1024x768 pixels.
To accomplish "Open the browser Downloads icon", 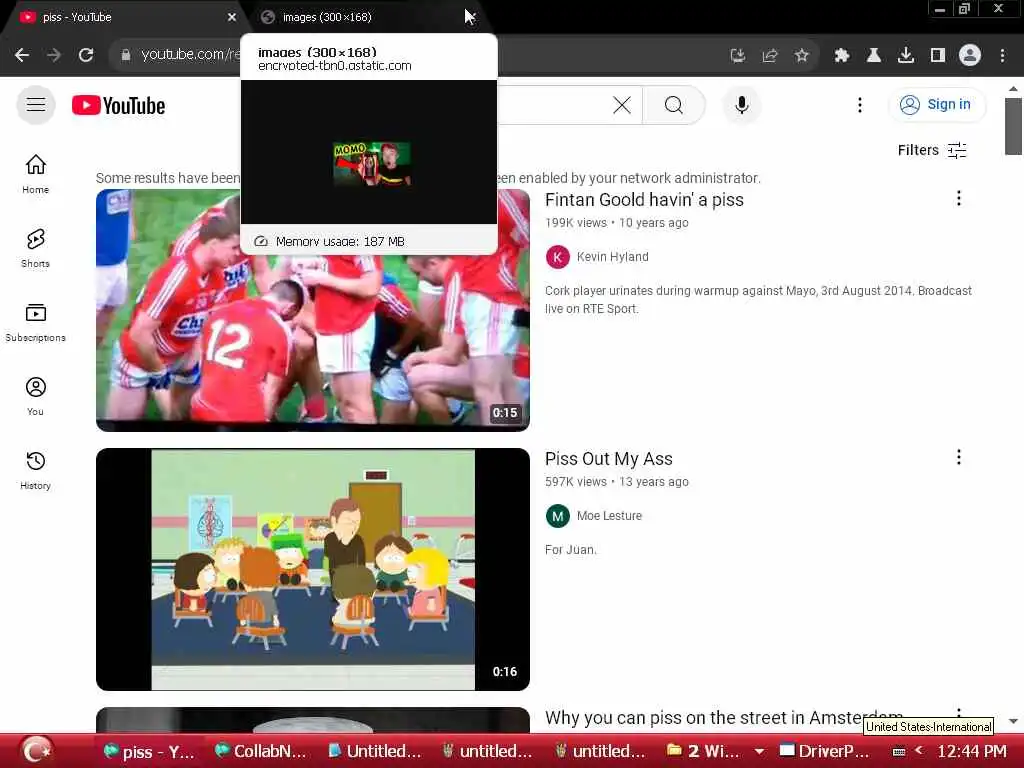I will tap(906, 56).
